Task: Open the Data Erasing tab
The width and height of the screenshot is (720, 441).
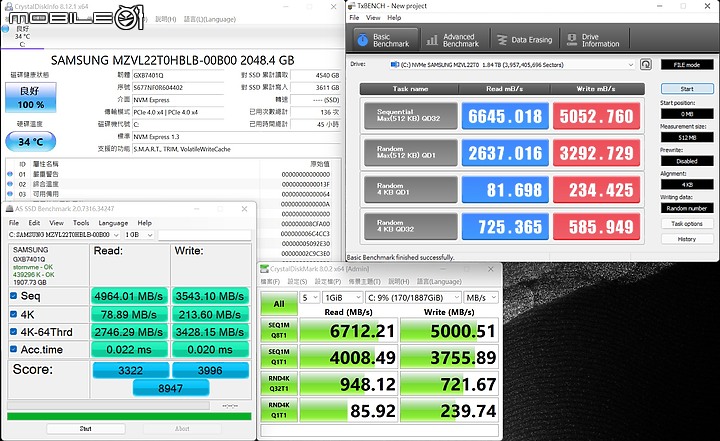Action: point(525,40)
